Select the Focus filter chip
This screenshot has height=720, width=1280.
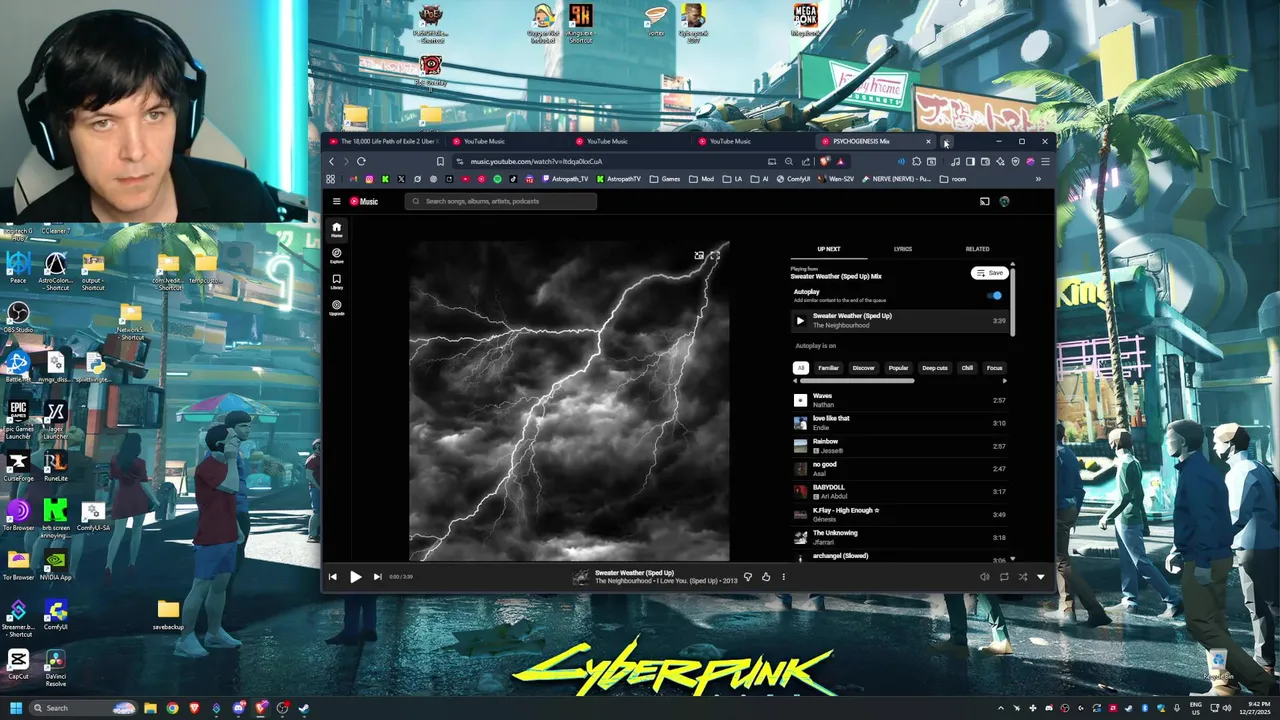tap(994, 368)
